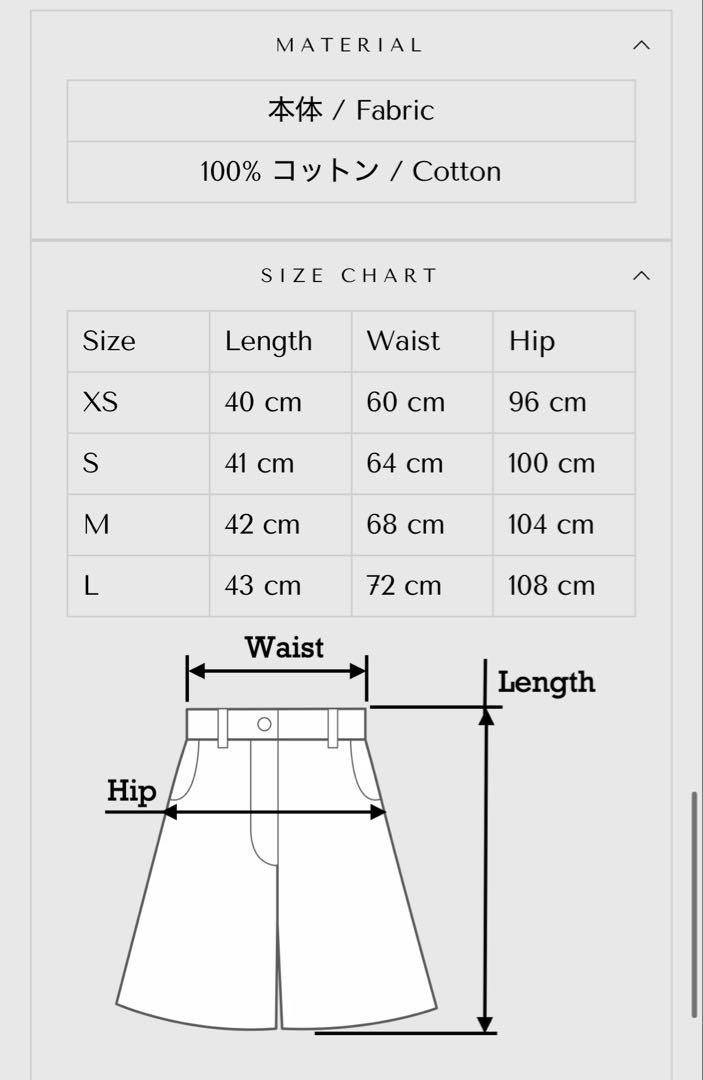Collapse the Size Chart section chevron
Image resolution: width=703 pixels, height=1080 pixels.
pyautogui.click(x=641, y=276)
